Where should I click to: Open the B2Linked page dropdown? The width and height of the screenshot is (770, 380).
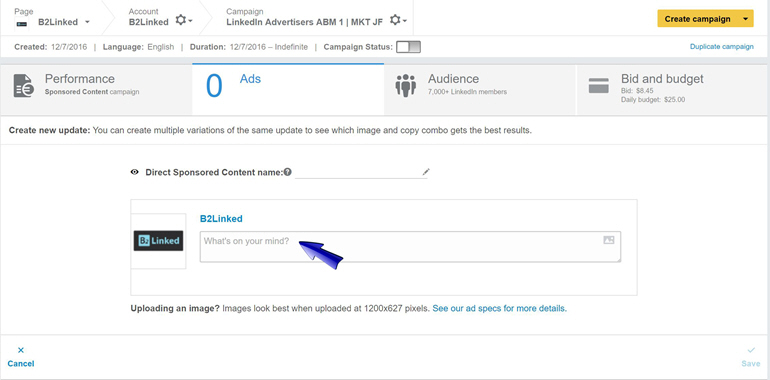coord(87,22)
